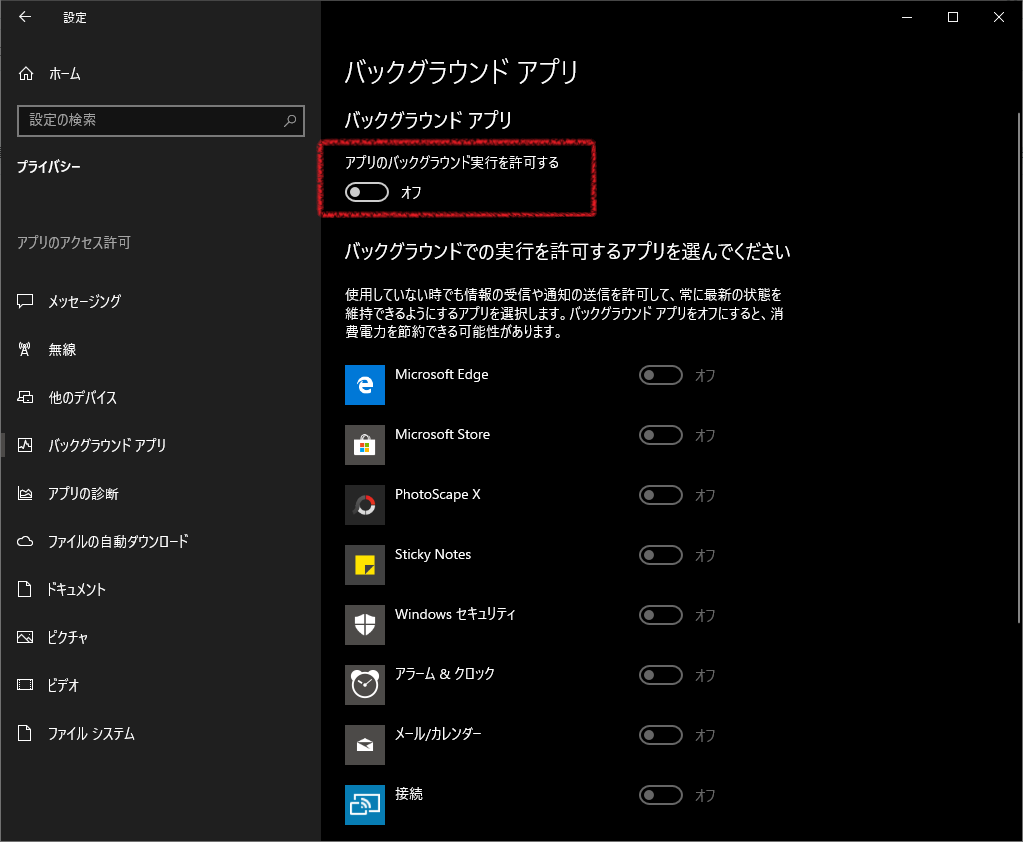The height and width of the screenshot is (842, 1023).
Task: Click the Microsoft Edge app name
Action: (442, 374)
